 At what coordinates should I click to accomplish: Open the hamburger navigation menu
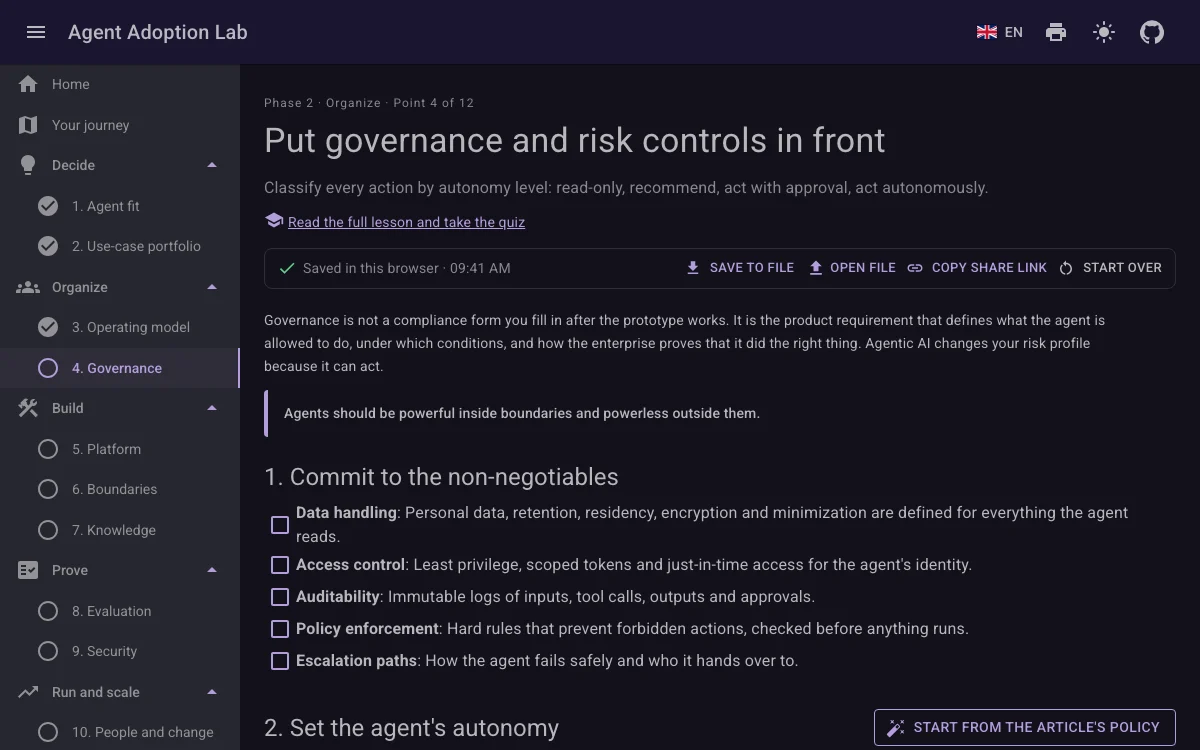tap(36, 32)
